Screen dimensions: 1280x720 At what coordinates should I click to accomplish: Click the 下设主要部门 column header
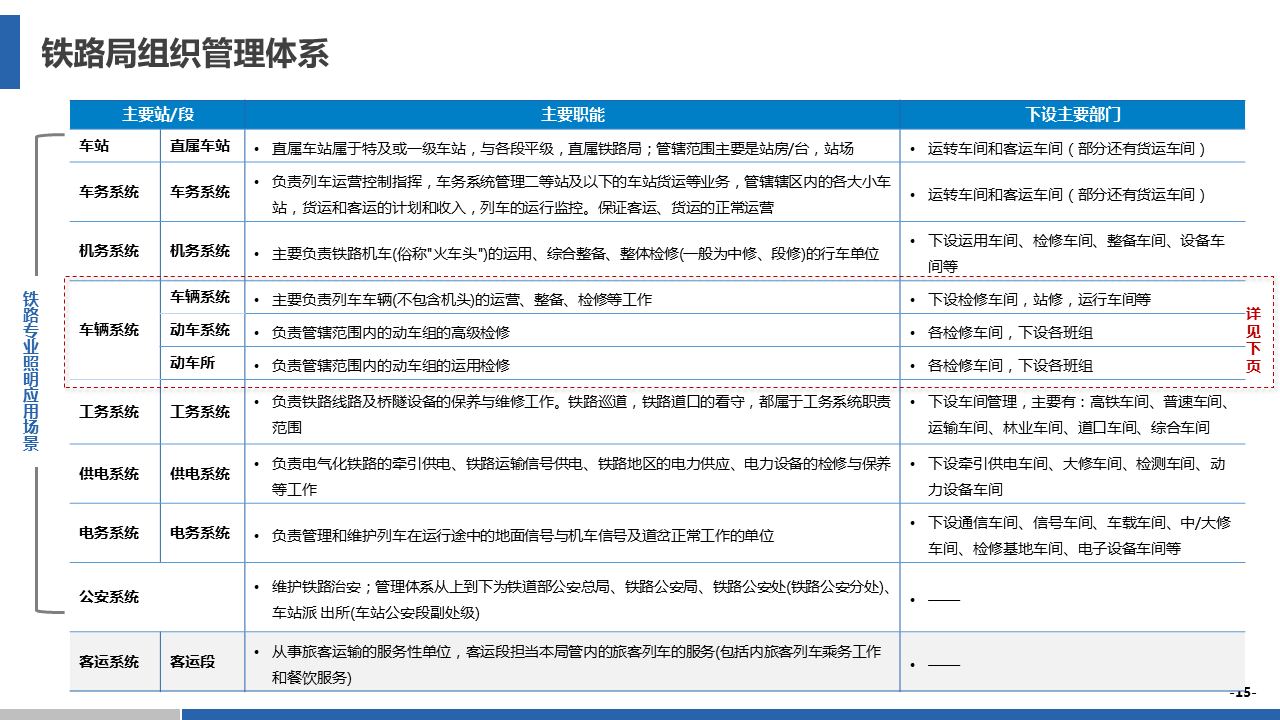coord(1072,115)
